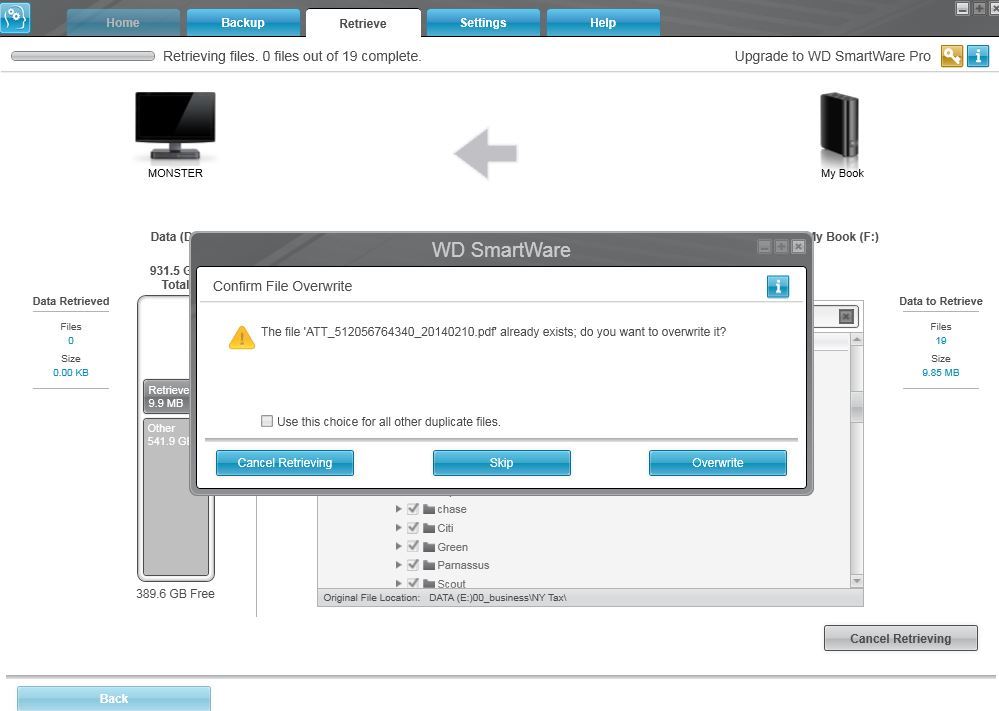
Task: Select the My Book drive icon
Action: point(840,126)
